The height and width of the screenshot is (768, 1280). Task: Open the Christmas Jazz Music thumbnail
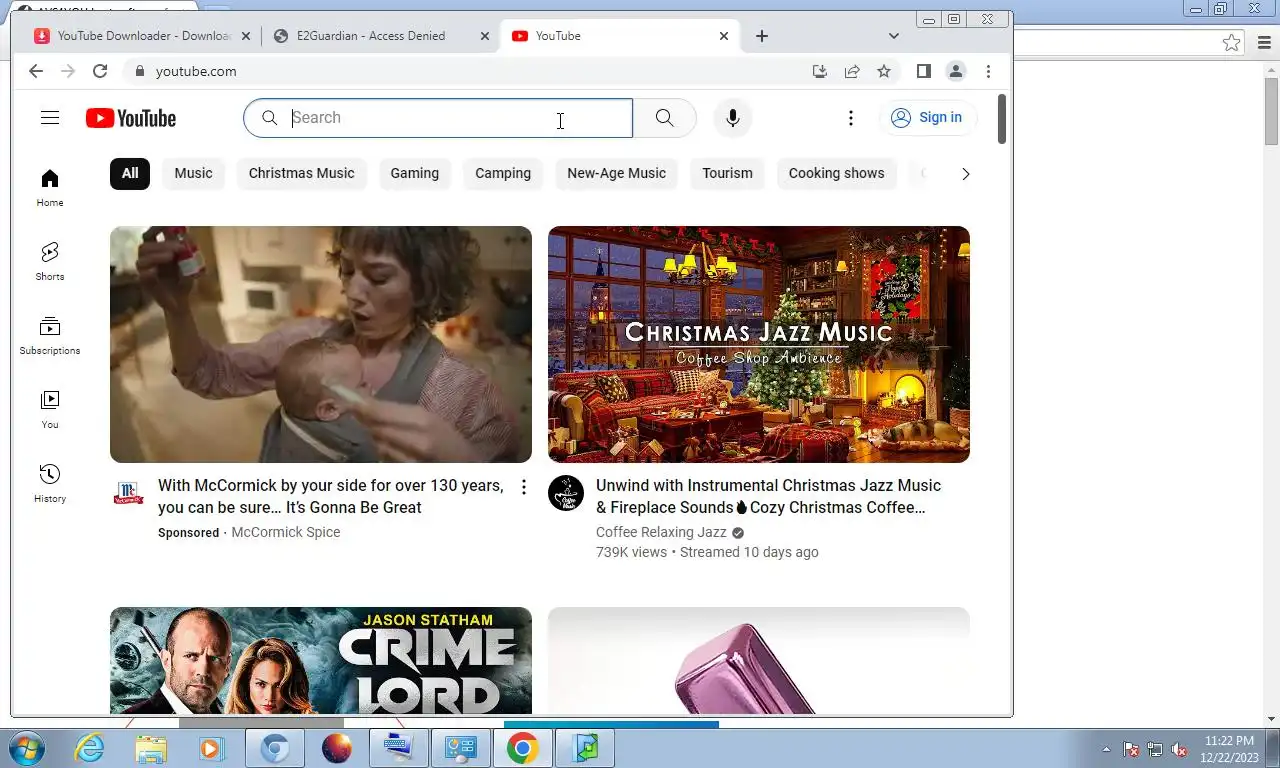click(759, 344)
